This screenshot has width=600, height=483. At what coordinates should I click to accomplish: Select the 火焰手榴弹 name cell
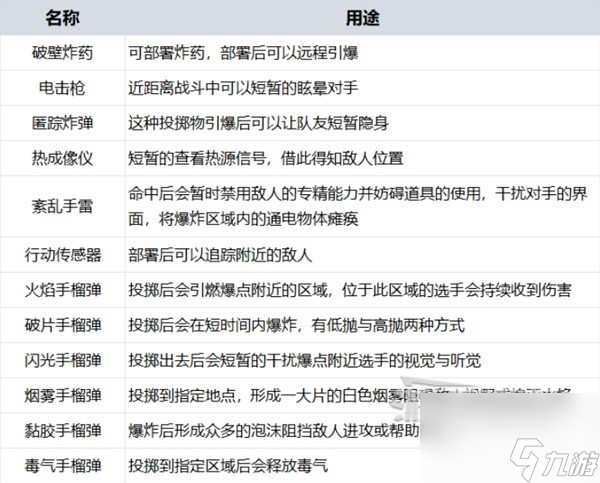point(63,290)
